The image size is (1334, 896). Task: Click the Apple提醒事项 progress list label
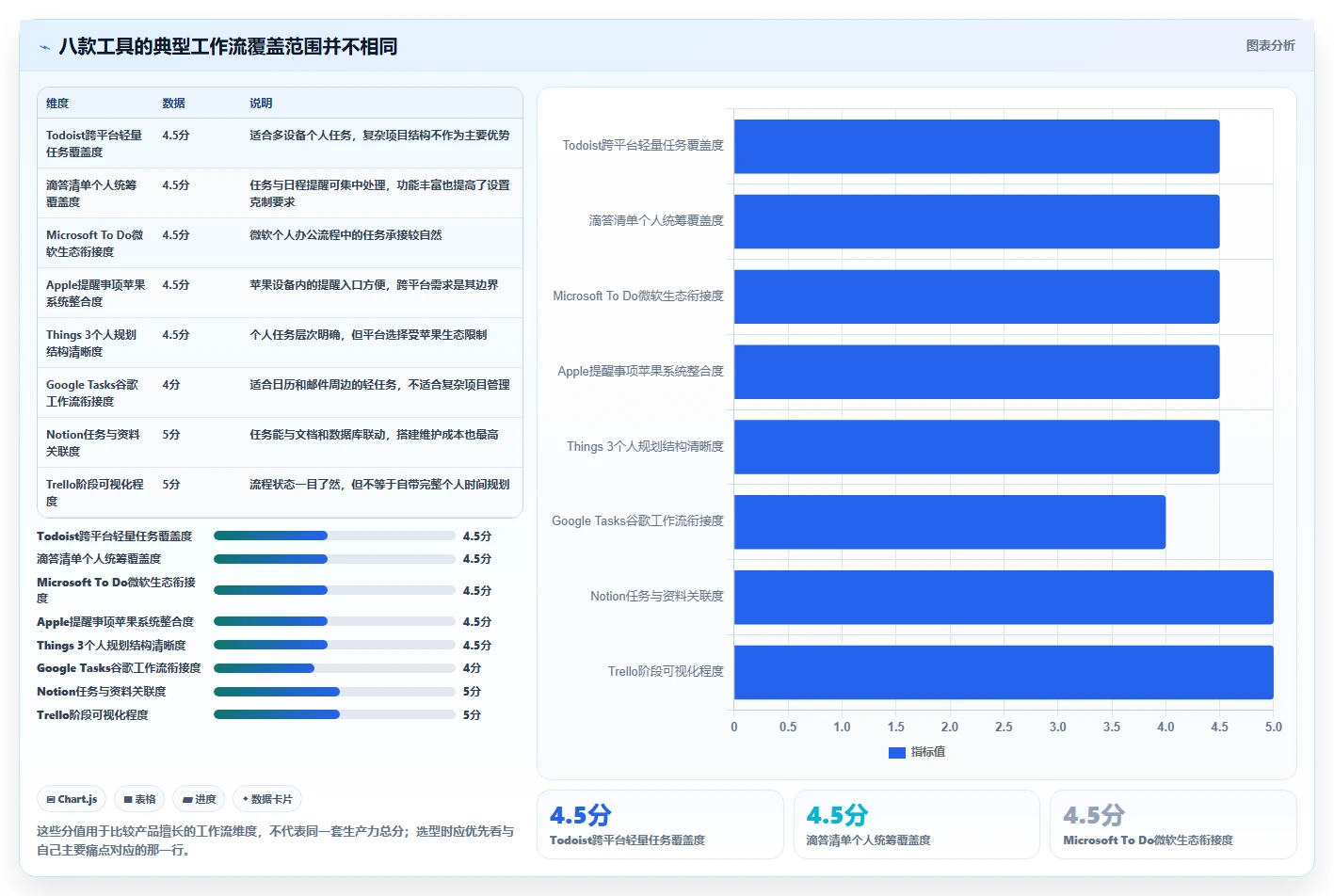pos(115,622)
